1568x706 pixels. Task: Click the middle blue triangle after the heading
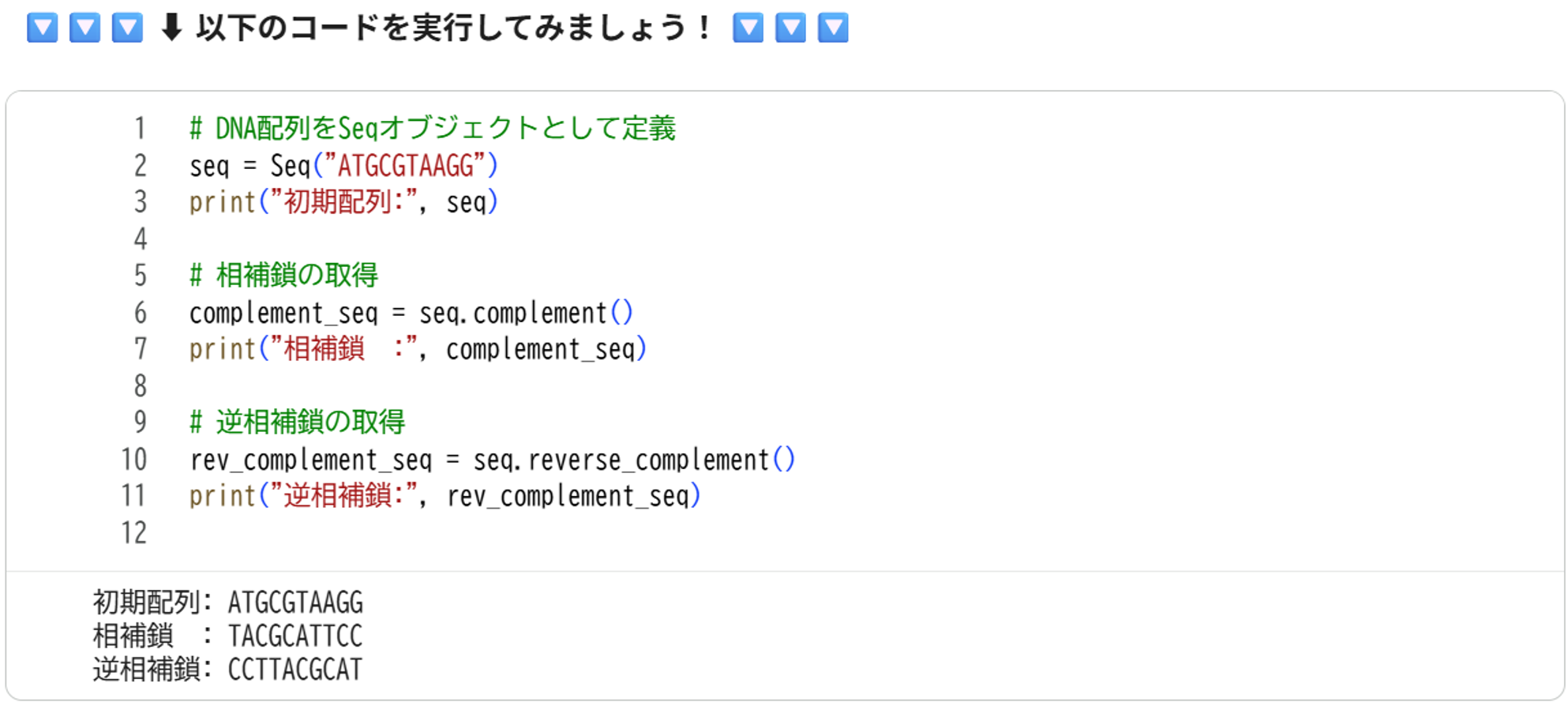pyautogui.click(x=790, y=28)
